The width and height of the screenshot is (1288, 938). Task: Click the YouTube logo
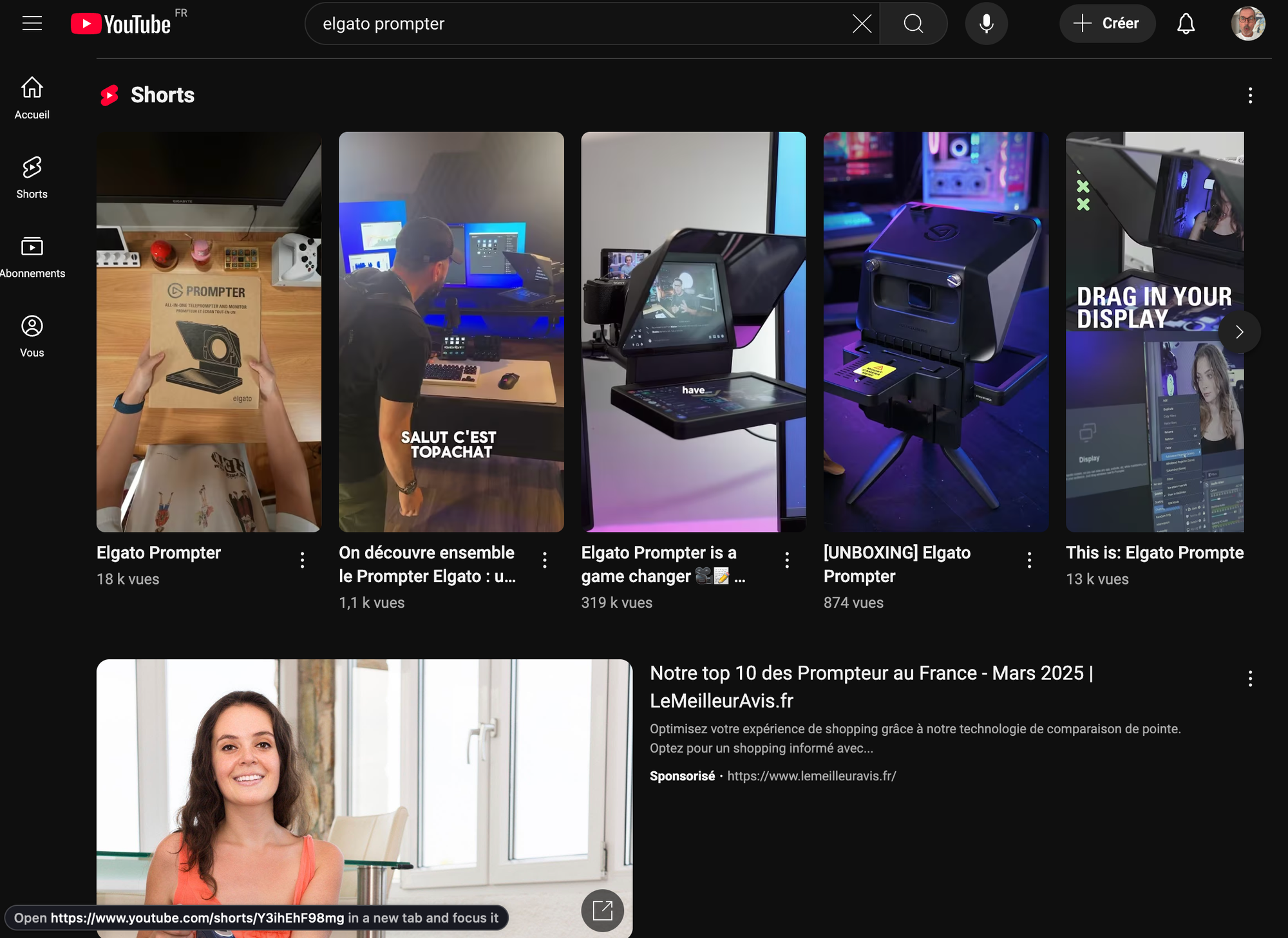[121, 24]
